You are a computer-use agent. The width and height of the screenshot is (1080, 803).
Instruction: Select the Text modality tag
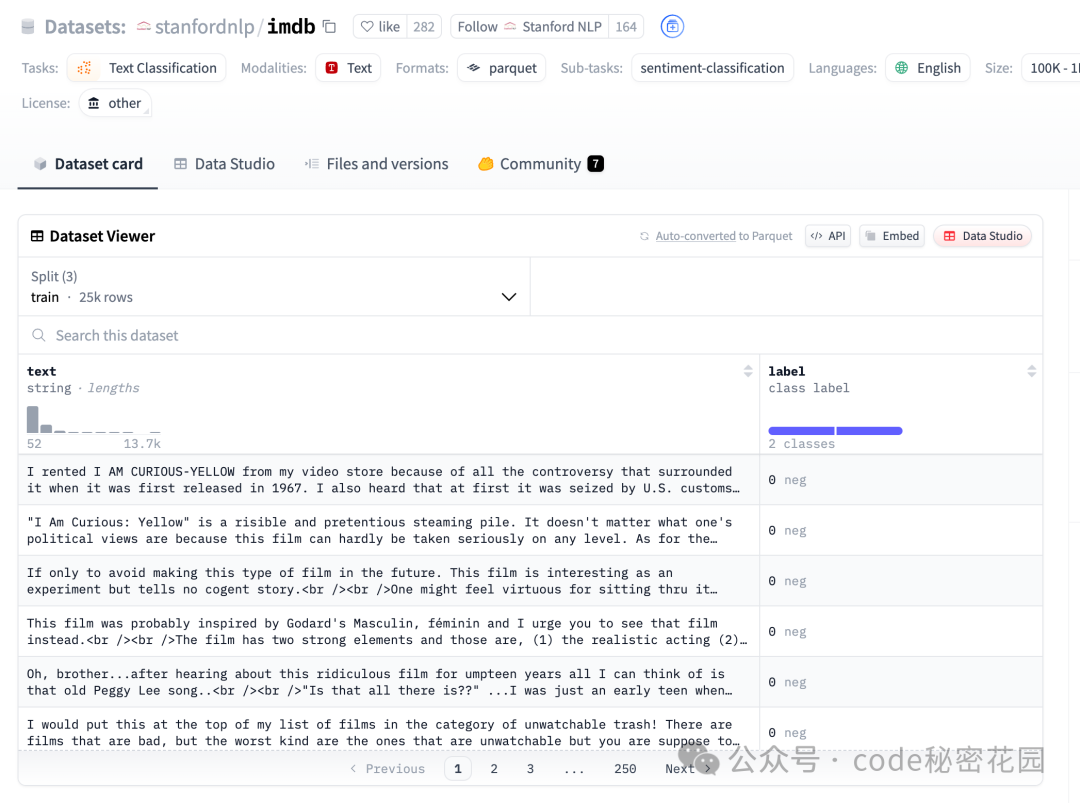point(348,68)
